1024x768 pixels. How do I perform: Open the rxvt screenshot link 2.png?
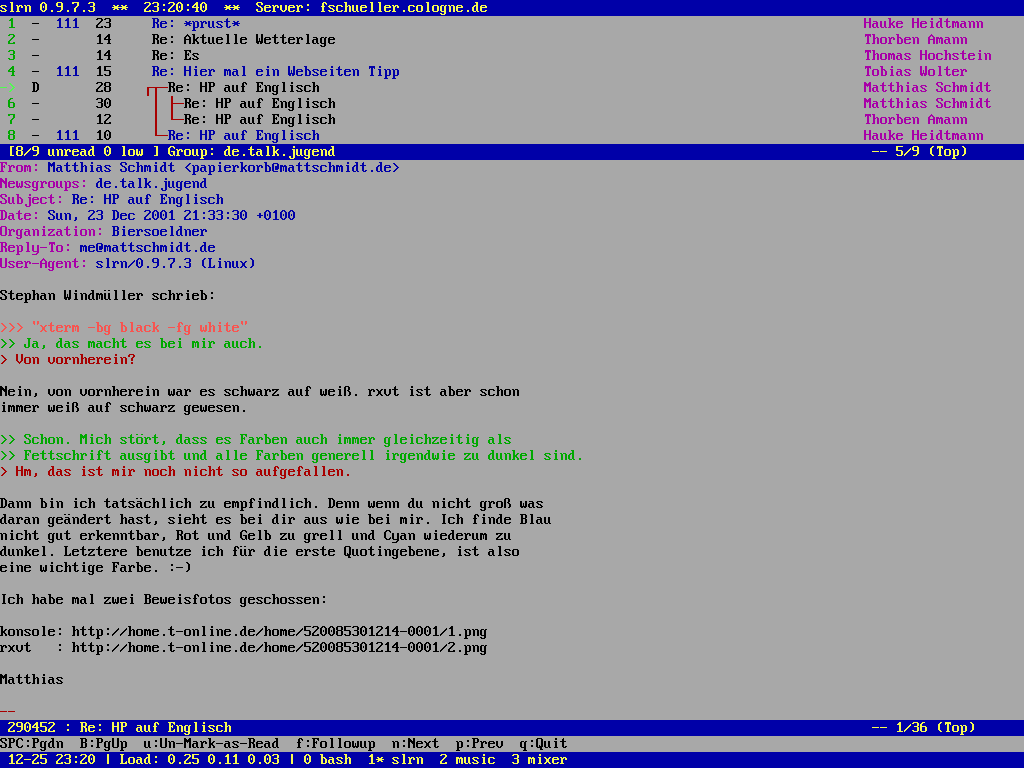click(x=279, y=647)
